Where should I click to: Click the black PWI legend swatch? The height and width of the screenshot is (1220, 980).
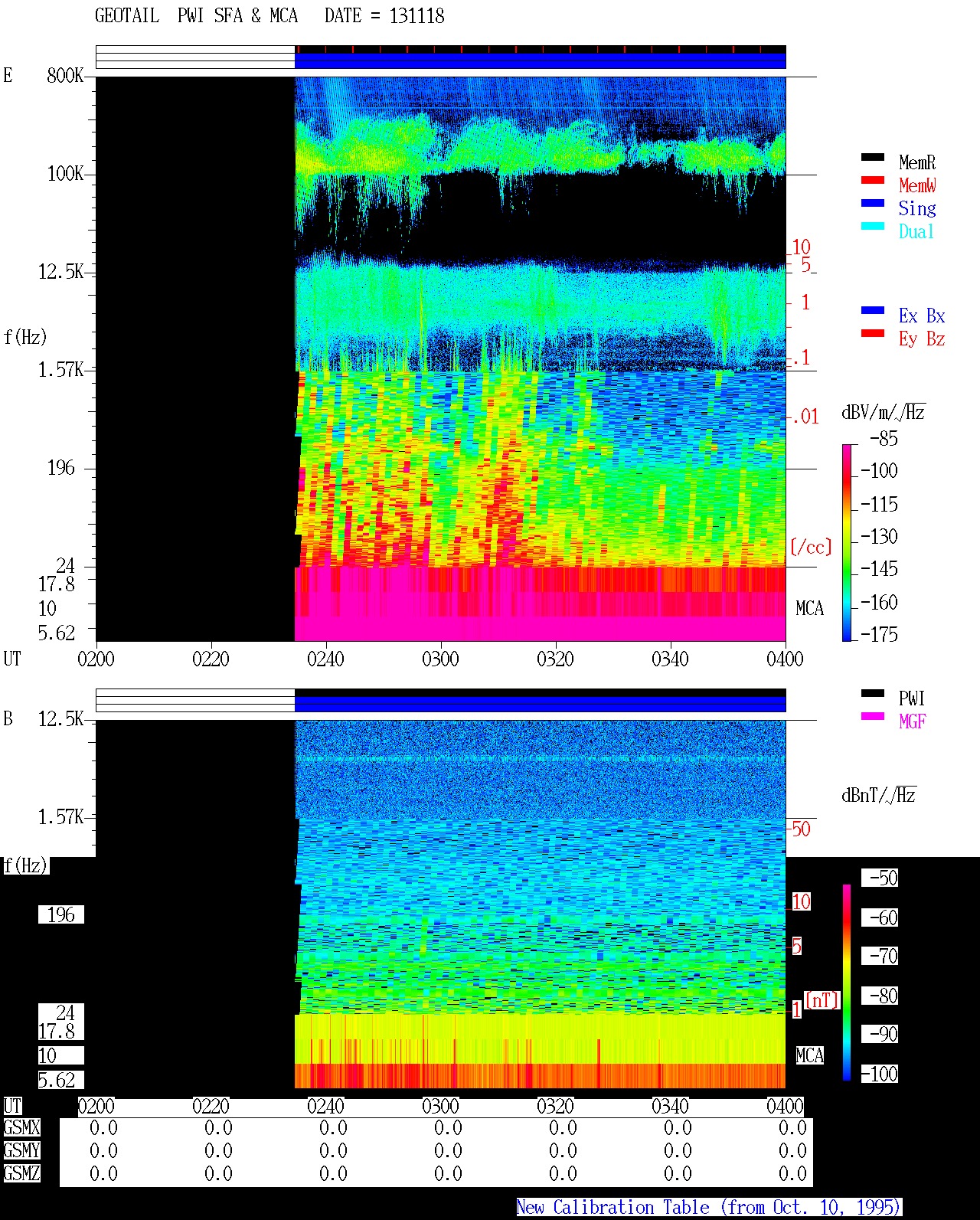(x=873, y=693)
